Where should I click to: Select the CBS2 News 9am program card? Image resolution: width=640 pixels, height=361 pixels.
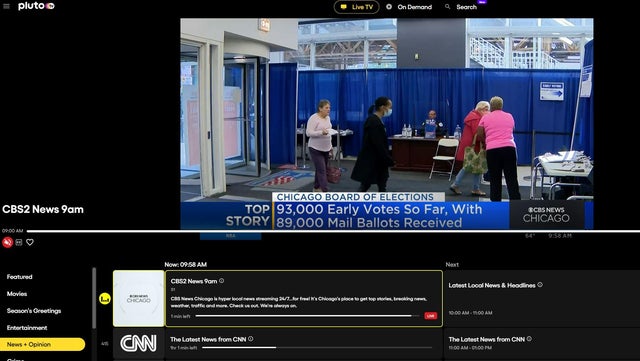[304, 299]
